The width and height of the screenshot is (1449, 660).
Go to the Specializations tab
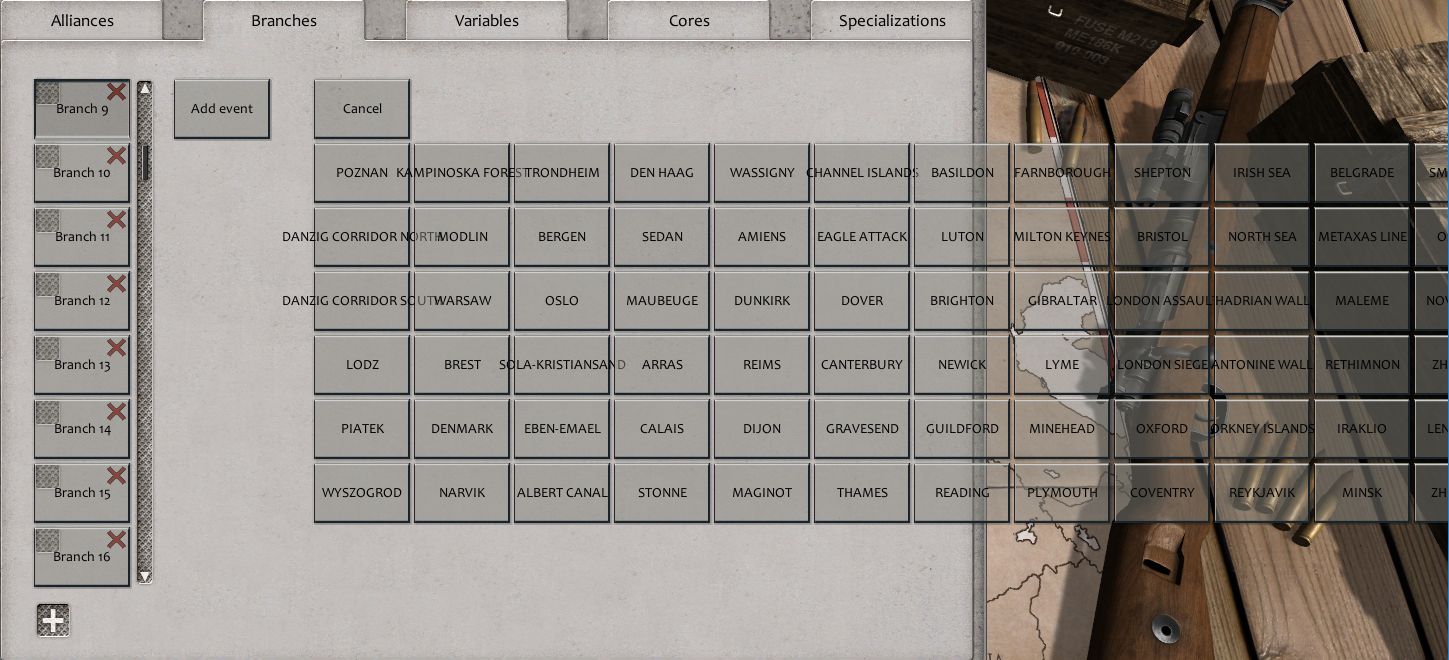[x=892, y=20]
